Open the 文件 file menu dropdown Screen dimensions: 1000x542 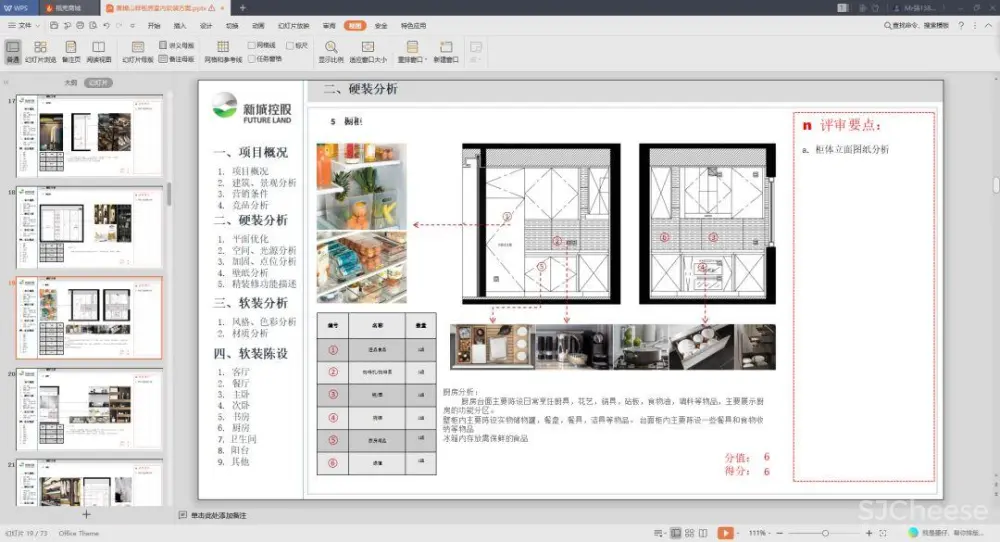point(26,25)
